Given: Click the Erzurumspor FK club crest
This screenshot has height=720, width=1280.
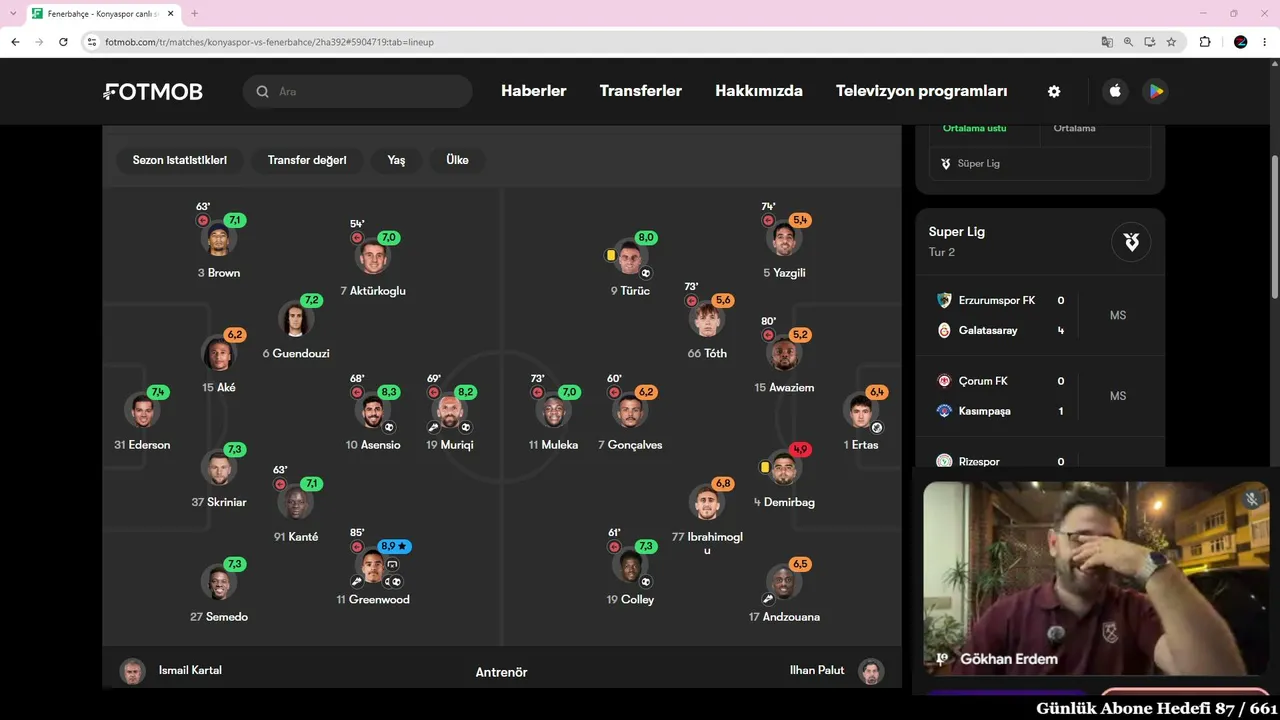Looking at the screenshot, I should pyautogui.click(x=944, y=300).
